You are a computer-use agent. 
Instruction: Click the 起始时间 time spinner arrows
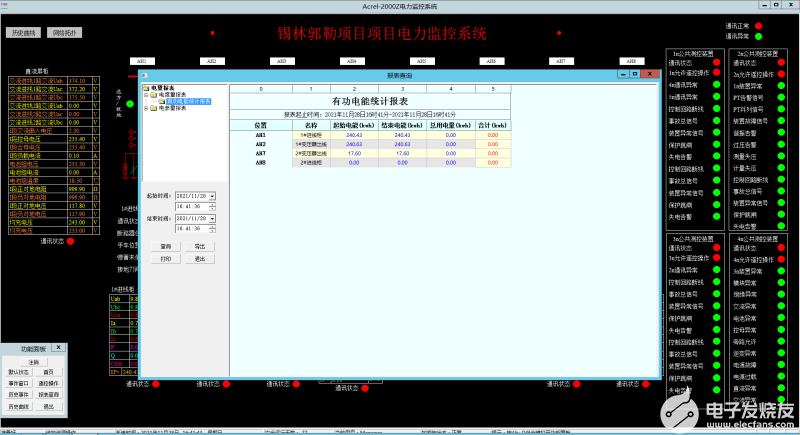click(212, 207)
